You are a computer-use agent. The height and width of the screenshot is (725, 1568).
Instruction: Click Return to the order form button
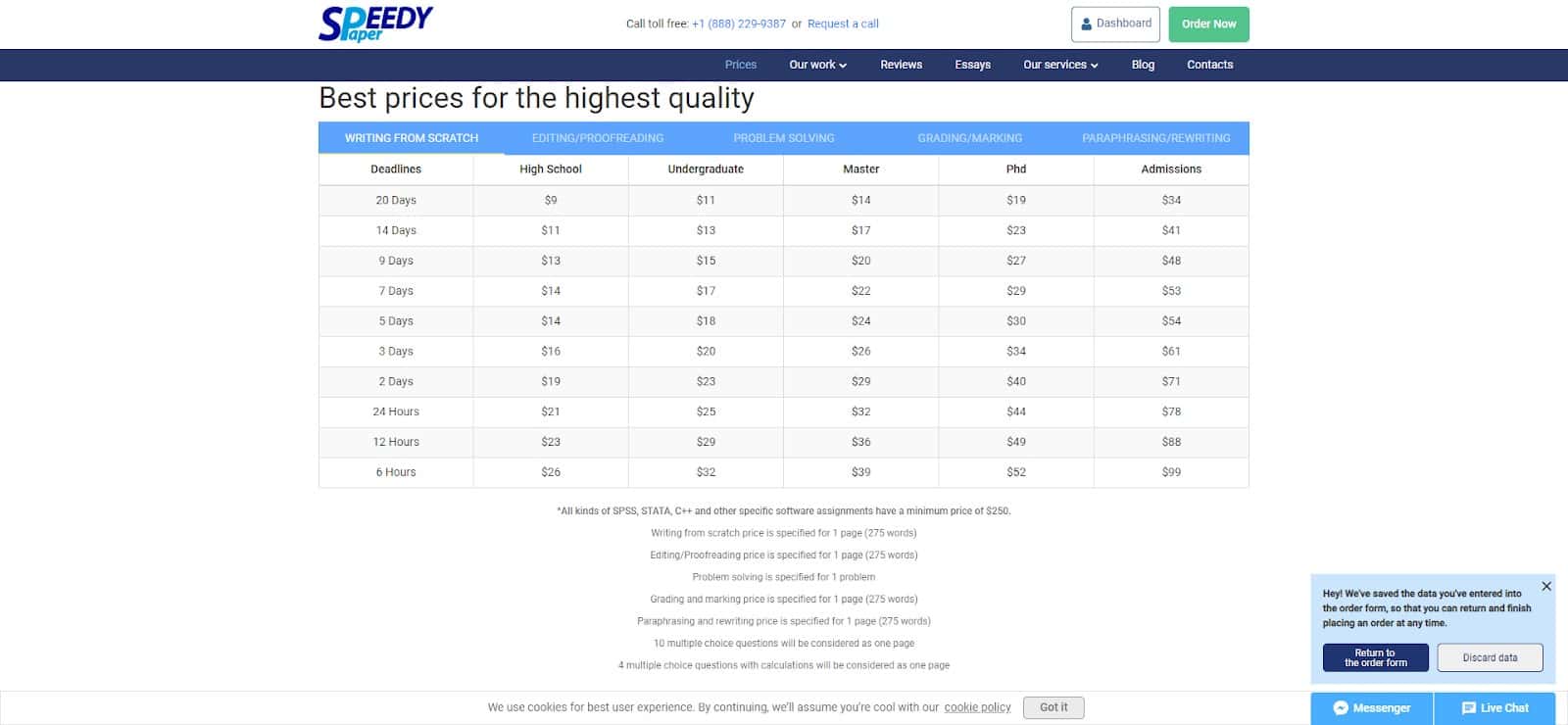1376,657
